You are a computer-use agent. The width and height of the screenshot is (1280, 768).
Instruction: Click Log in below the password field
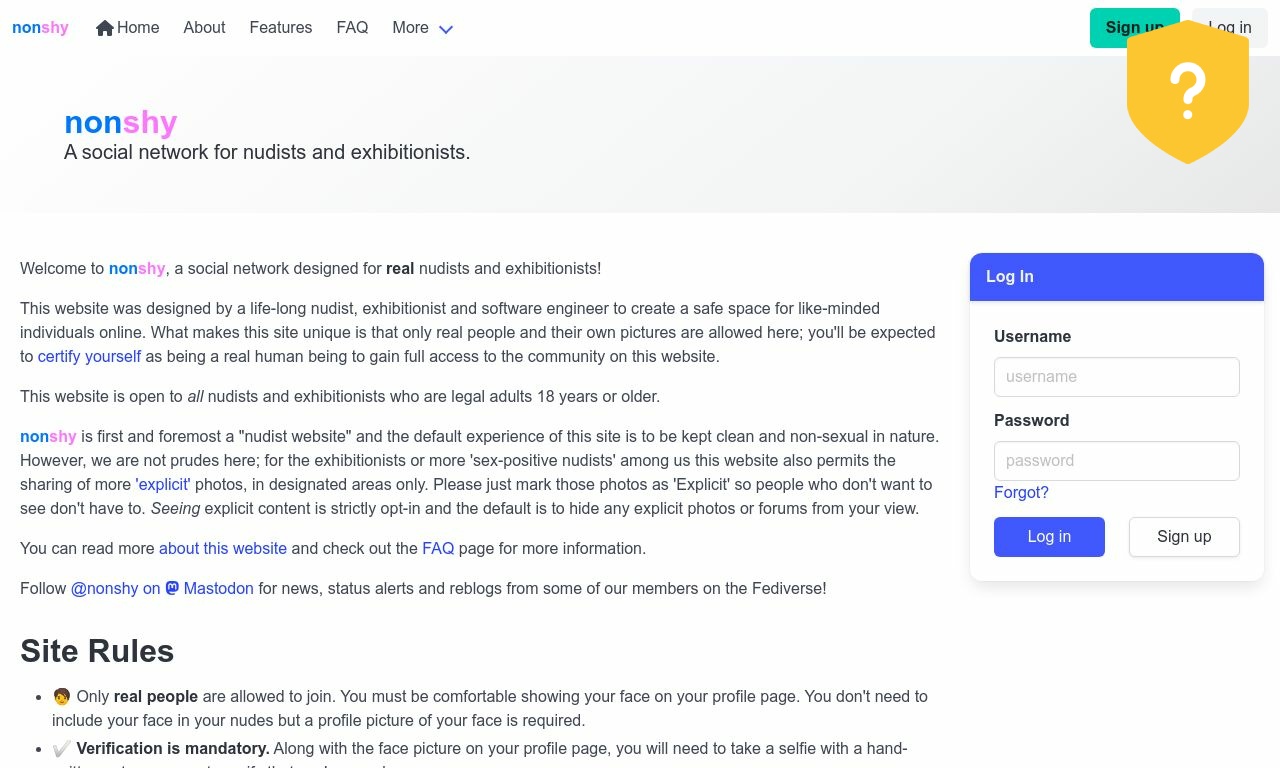[x=1049, y=537]
